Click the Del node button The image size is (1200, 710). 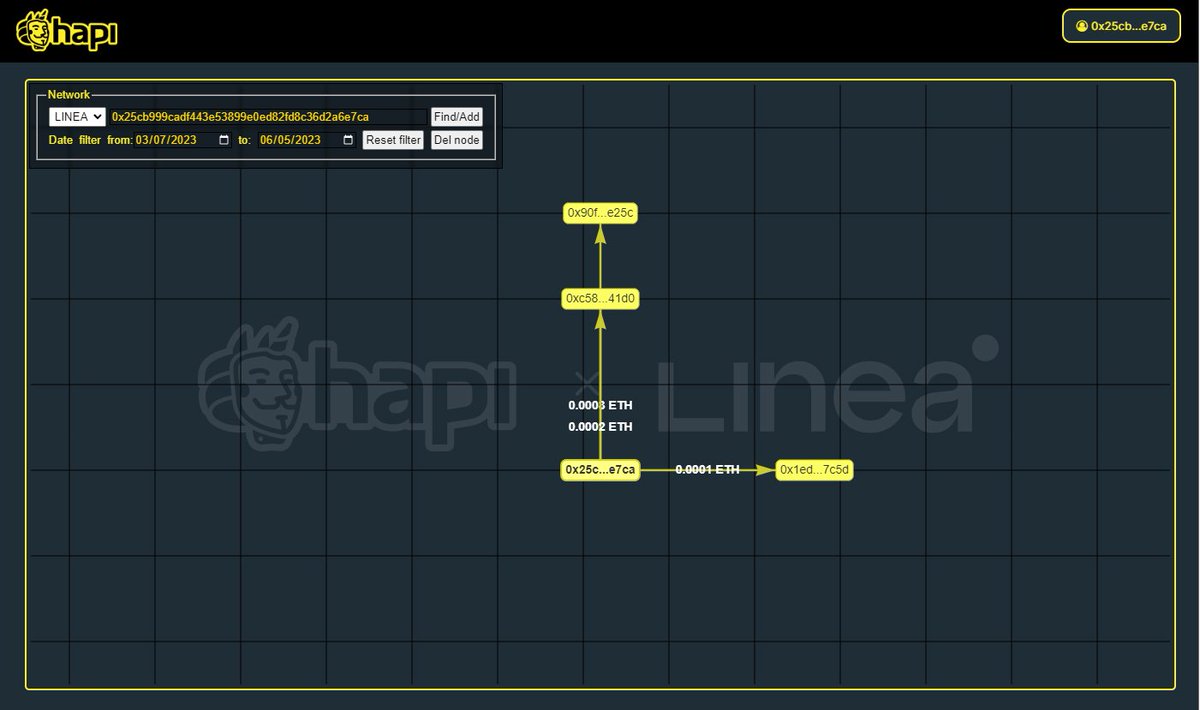(x=457, y=140)
